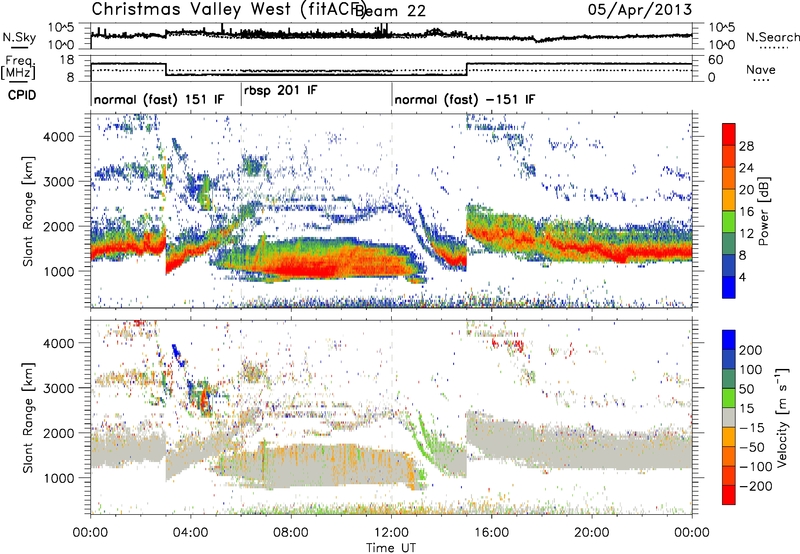This screenshot has width=800, height=554.
Task: Click the noise trace in the N.Sky panel
Action: [391, 35]
